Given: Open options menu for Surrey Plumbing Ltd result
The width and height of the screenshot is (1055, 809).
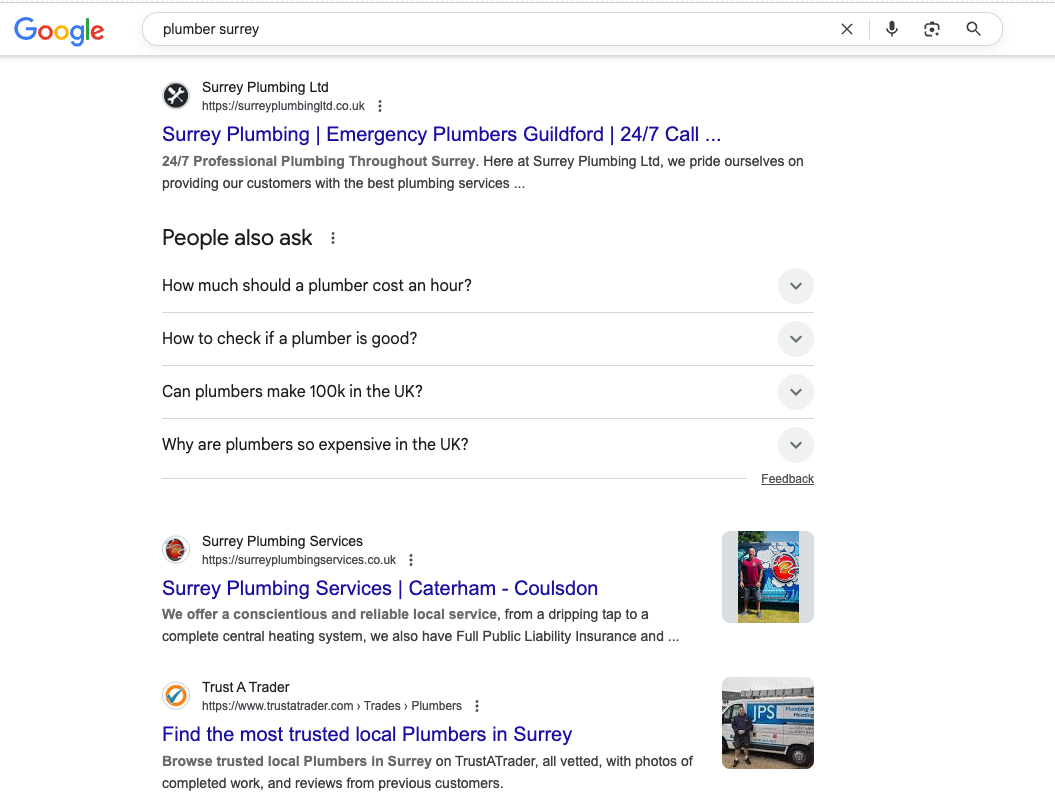Looking at the screenshot, I should (x=380, y=106).
